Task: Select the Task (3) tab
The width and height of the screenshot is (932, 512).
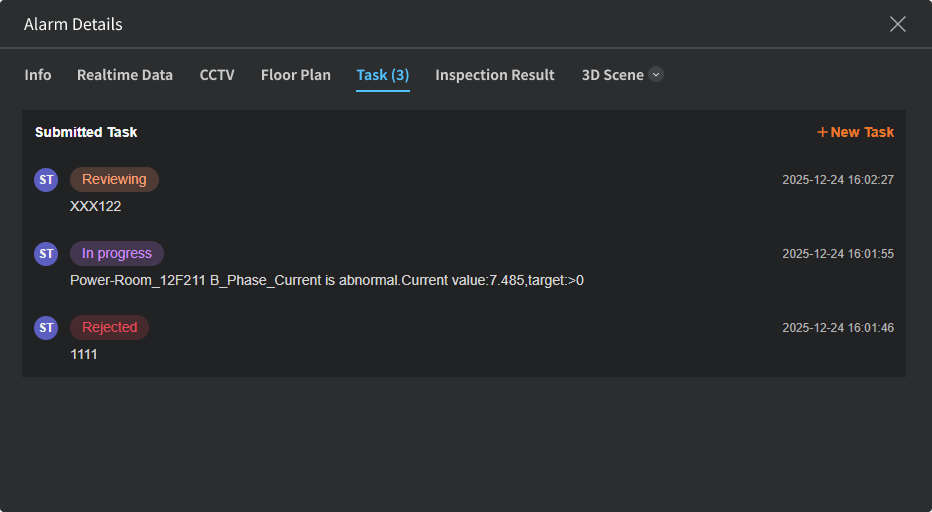Action: point(383,75)
